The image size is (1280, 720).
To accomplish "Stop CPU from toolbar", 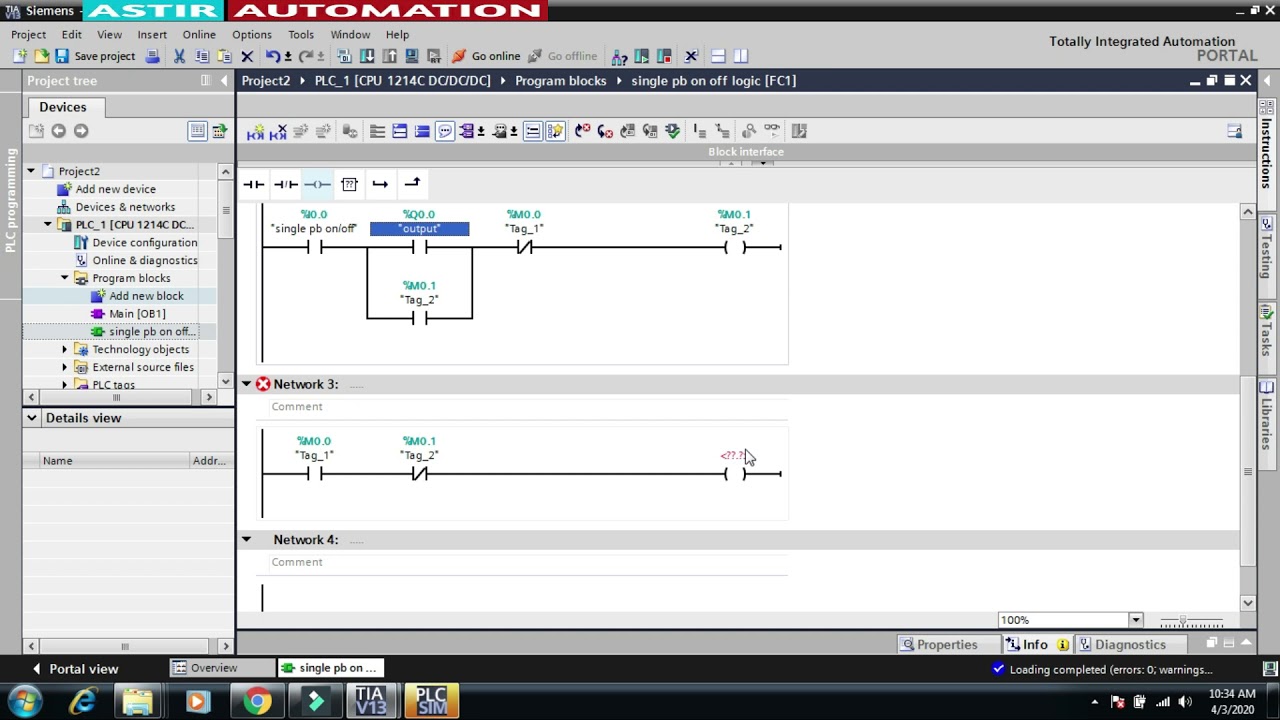I will coord(664,56).
